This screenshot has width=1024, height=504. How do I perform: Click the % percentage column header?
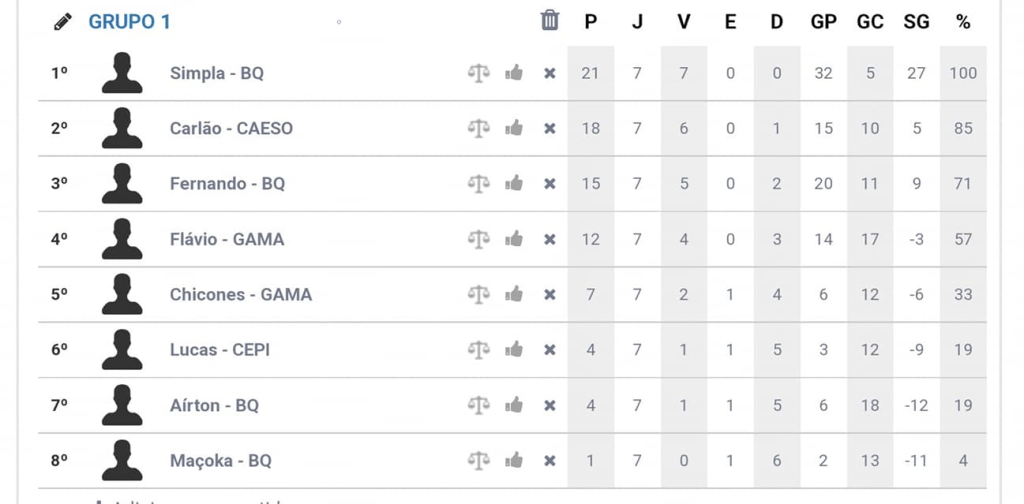(962, 22)
